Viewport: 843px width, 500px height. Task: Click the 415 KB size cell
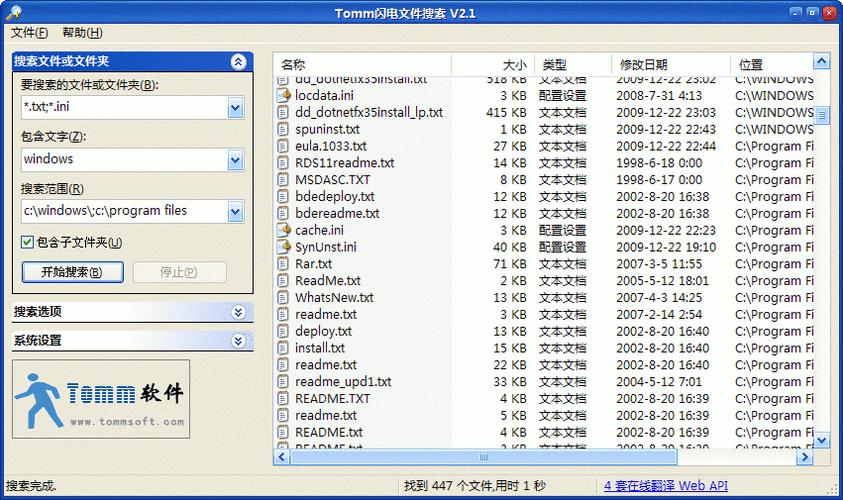(506, 112)
